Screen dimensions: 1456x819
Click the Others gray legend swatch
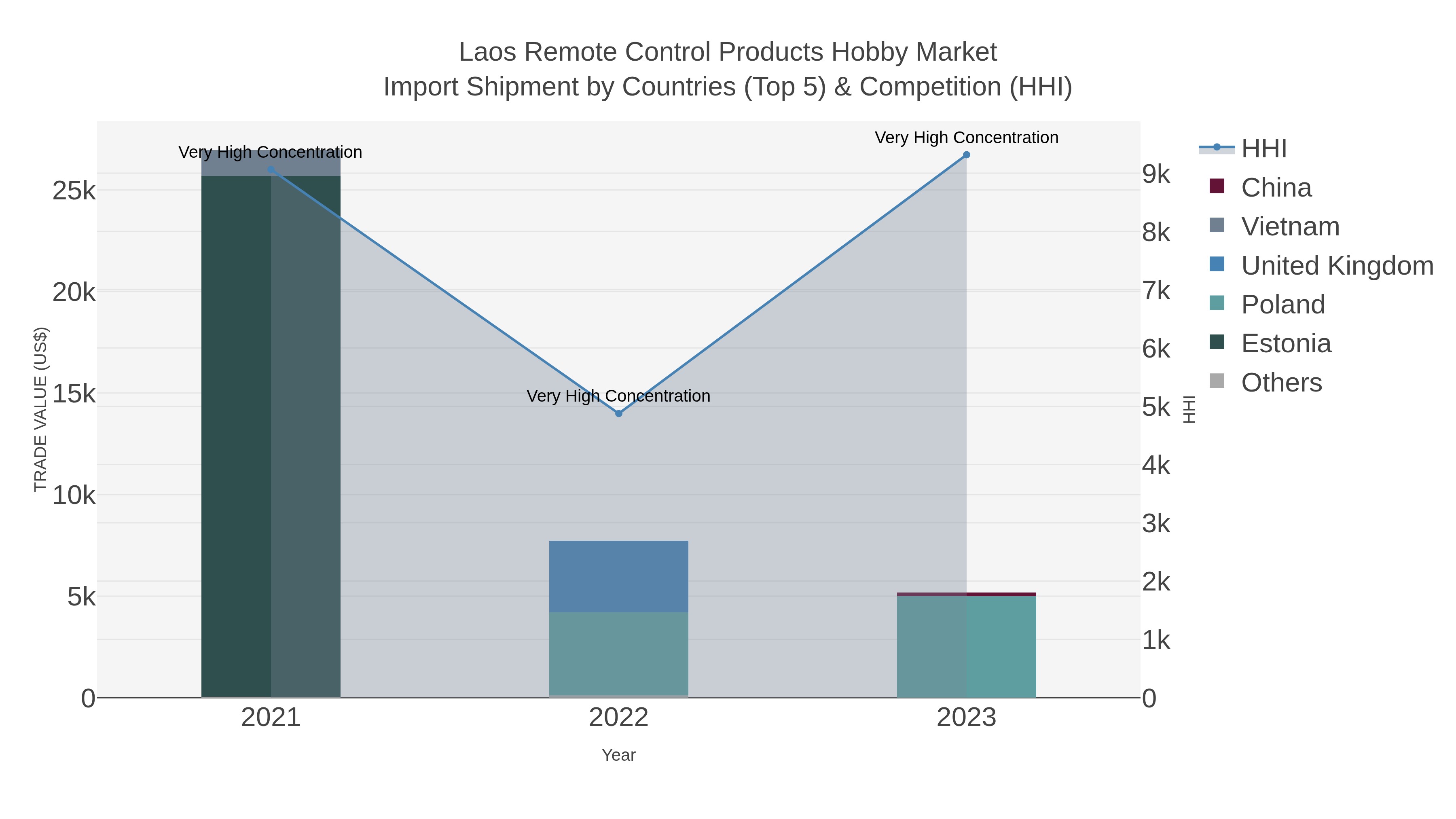1217,381
